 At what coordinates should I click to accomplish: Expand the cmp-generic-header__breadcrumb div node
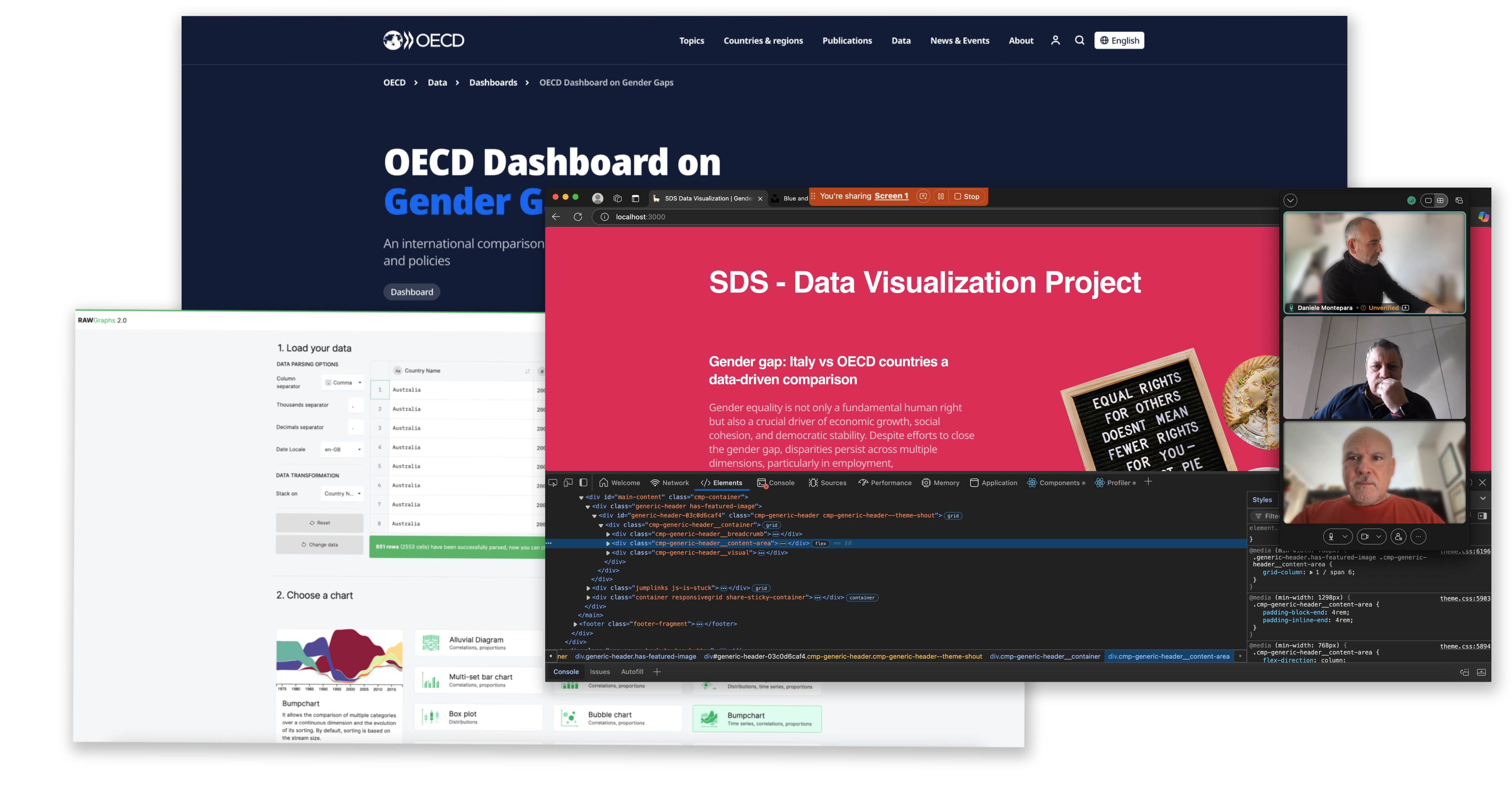[608, 535]
